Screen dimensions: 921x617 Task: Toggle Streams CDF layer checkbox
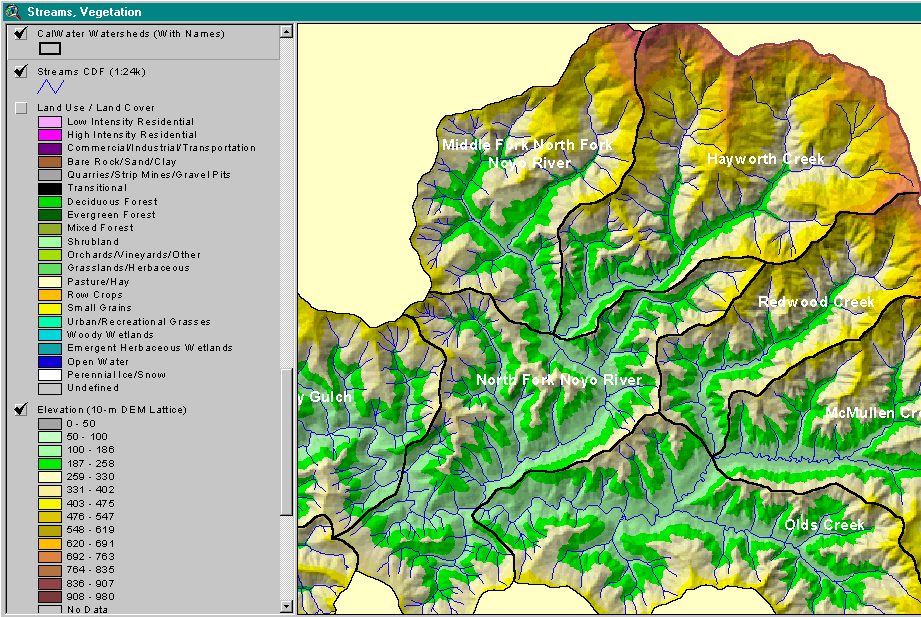[x=21, y=71]
